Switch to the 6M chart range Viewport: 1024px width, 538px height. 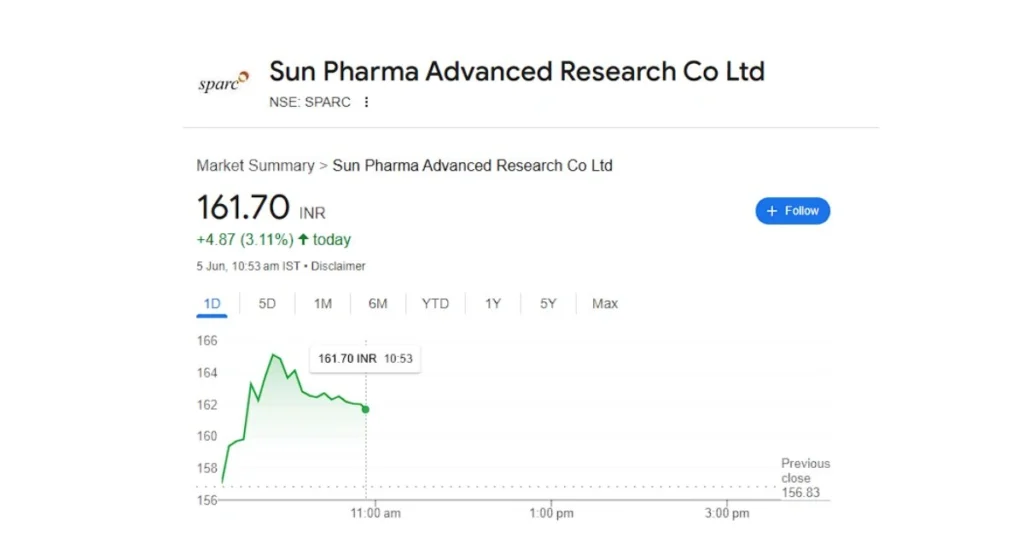click(x=377, y=304)
